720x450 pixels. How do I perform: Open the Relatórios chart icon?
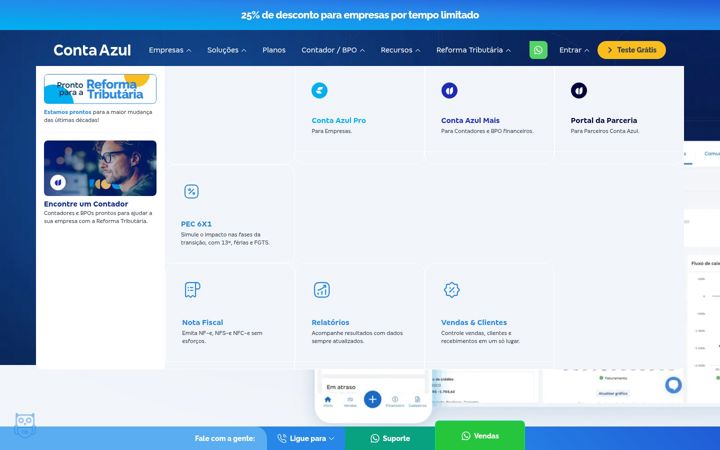pyautogui.click(x=322, y=290)
